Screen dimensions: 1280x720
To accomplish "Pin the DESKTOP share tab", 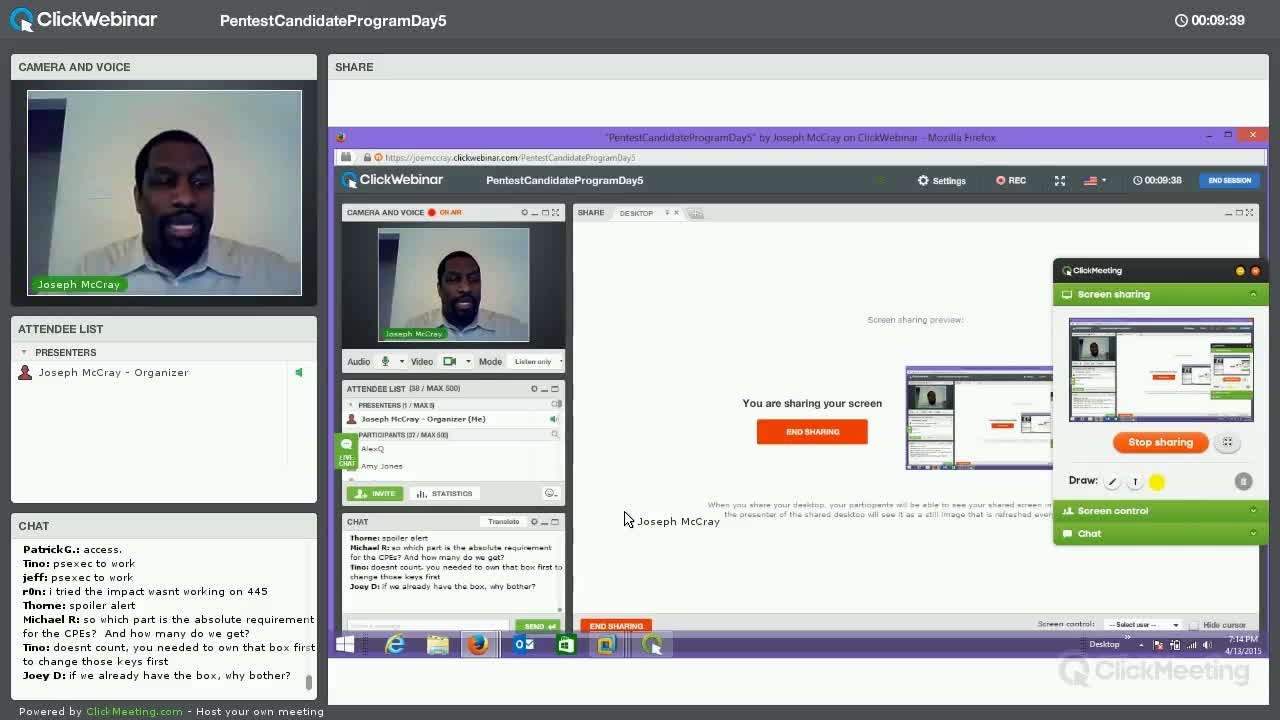I will tap(667, 212).
